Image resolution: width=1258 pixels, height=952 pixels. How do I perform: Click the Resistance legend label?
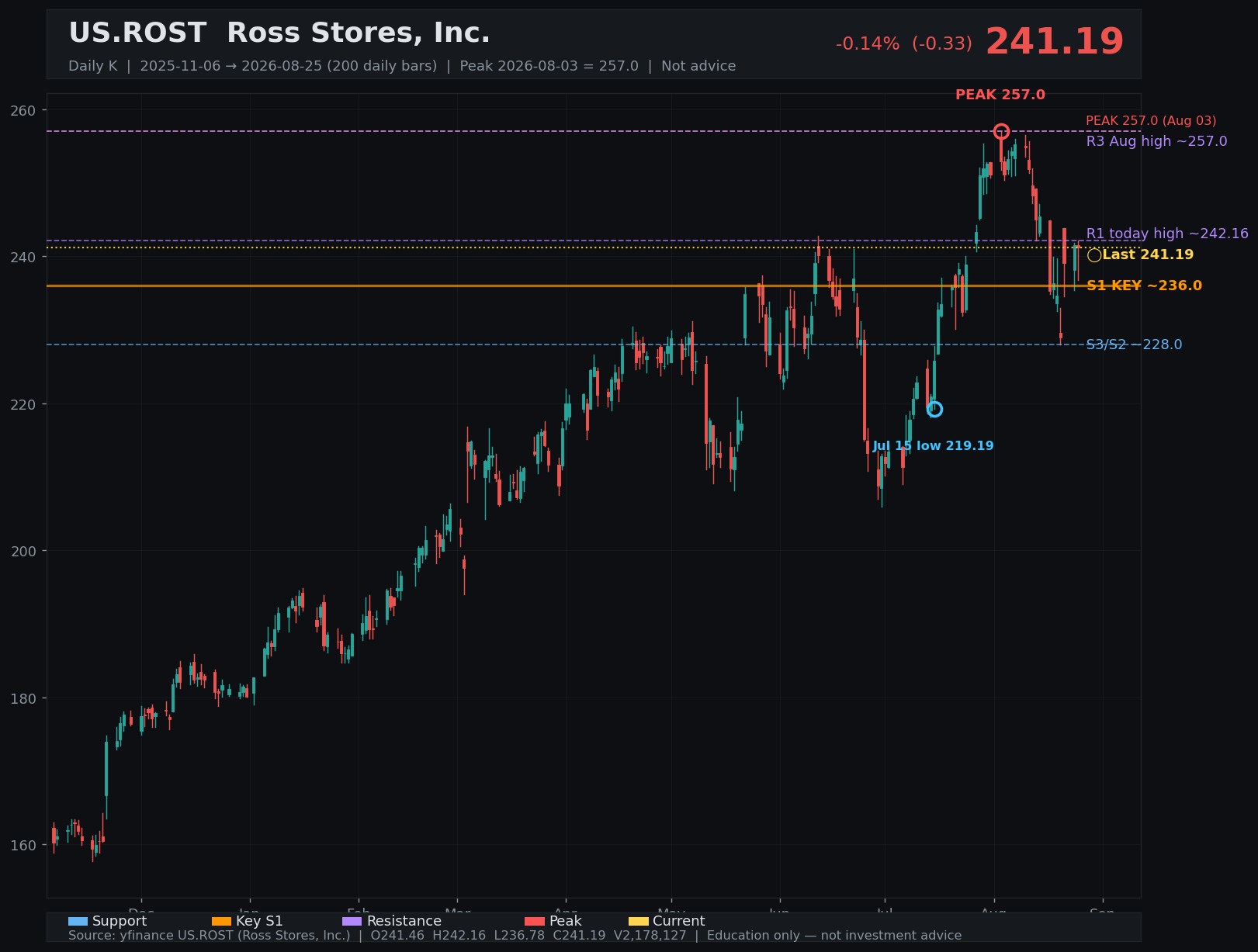pyautogui.click(x=404, y=921)
